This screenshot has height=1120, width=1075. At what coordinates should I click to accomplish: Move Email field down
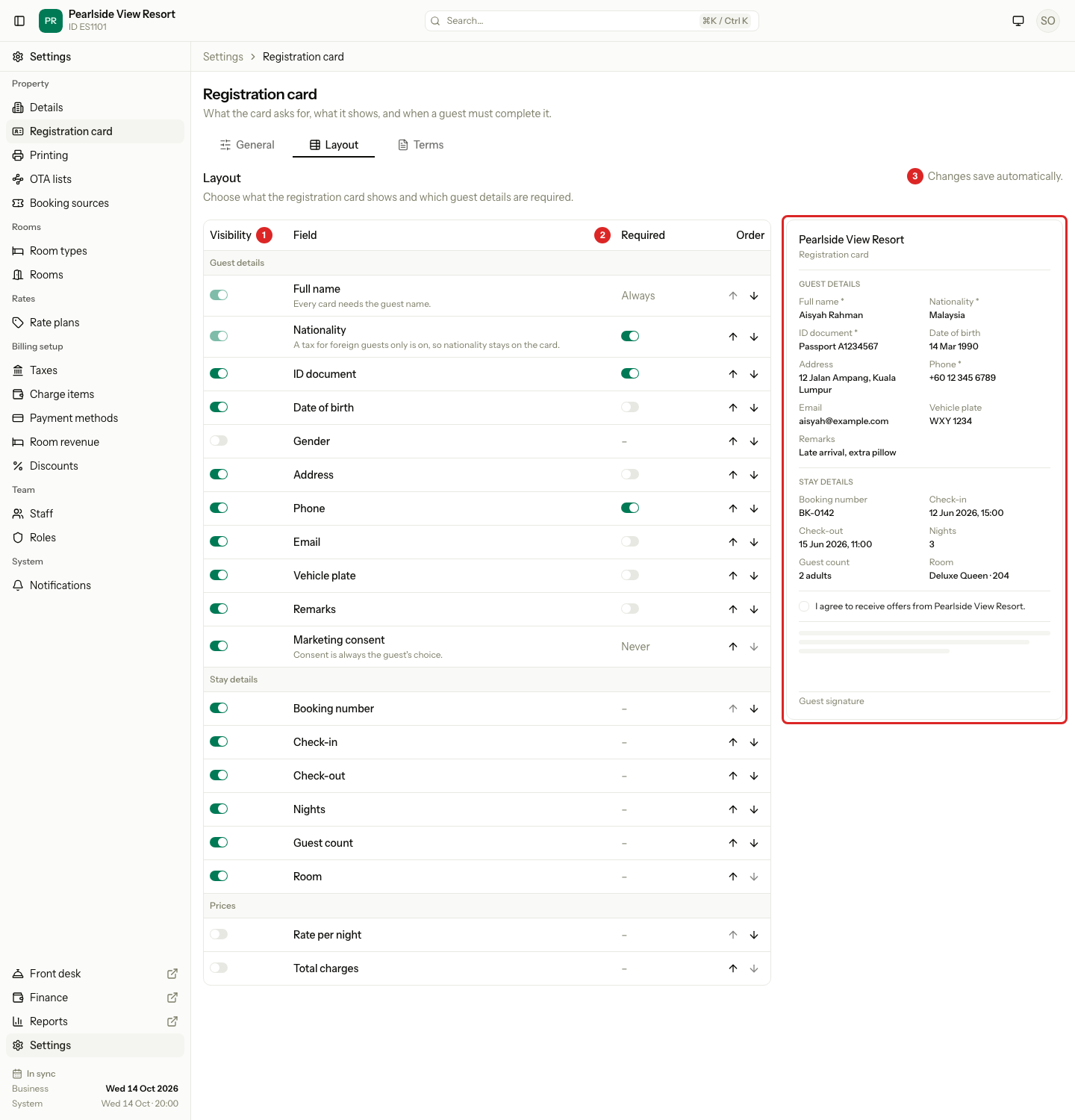pos(754,542)
